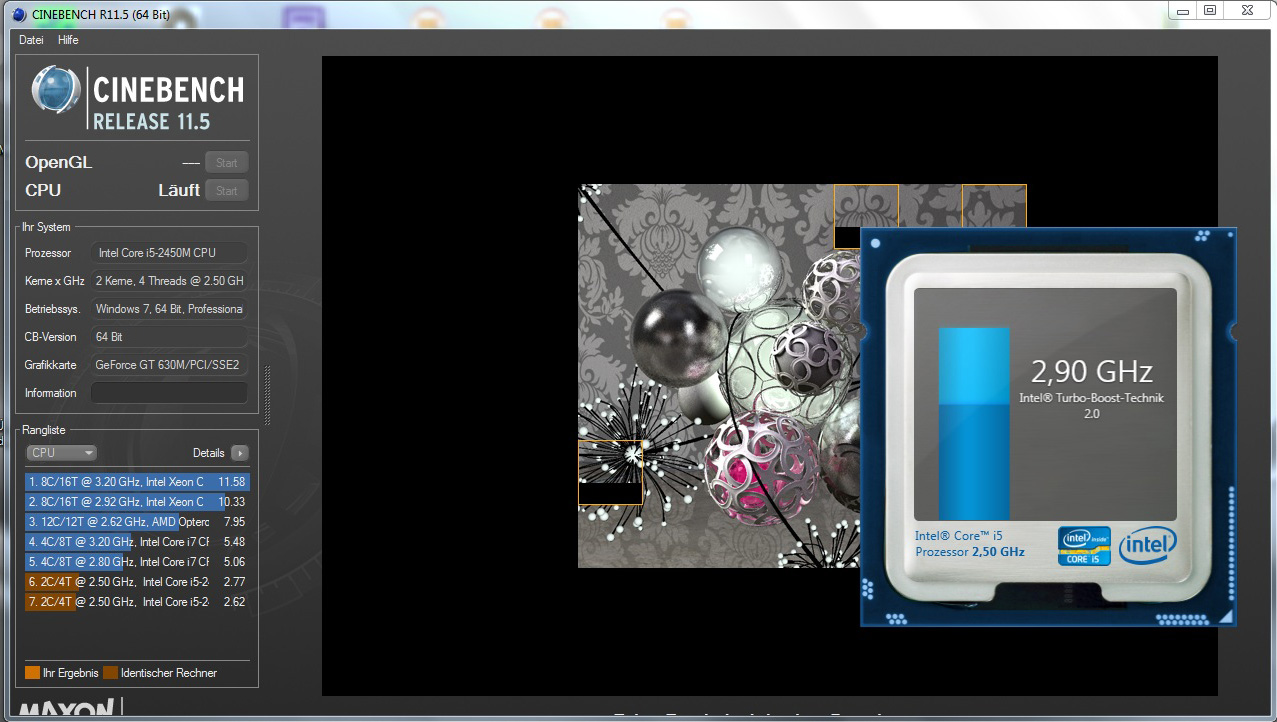Select ranking row 6 scoring 2.77

coord(137,582)
